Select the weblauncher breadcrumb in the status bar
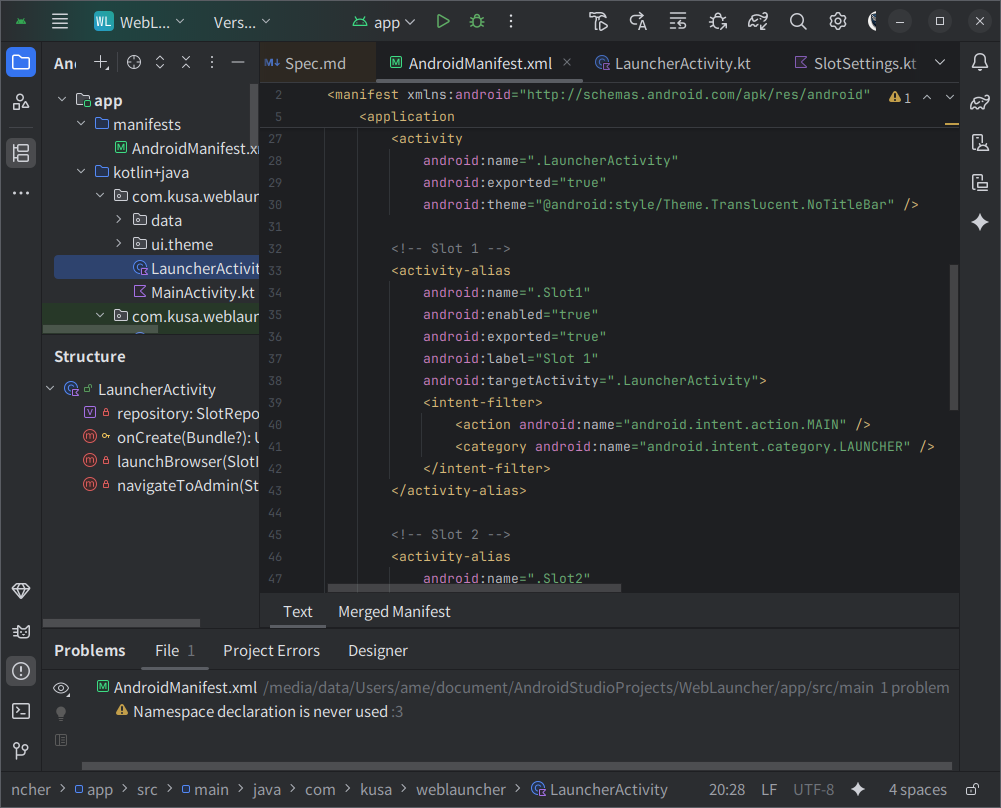 point(461,789)
